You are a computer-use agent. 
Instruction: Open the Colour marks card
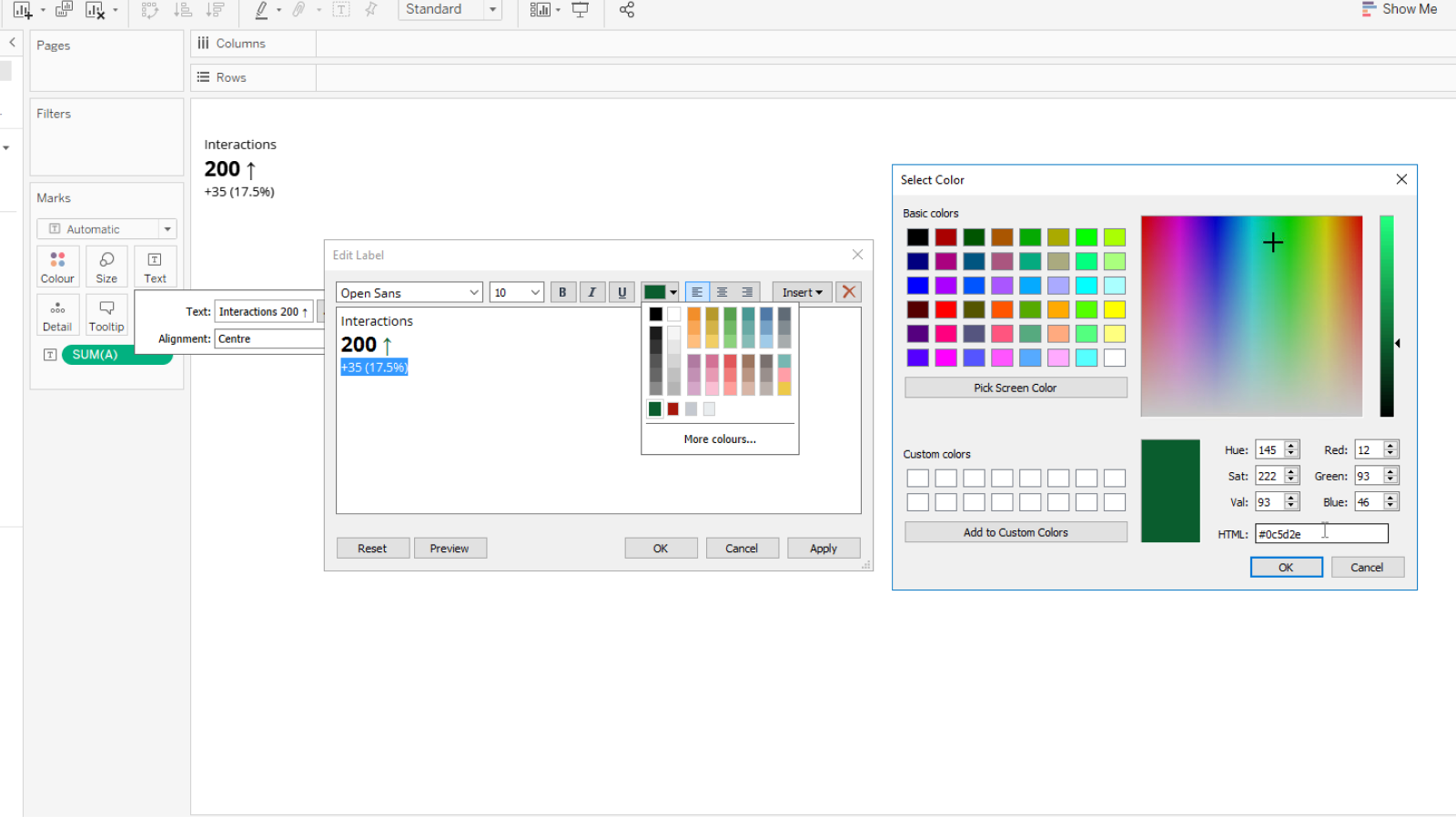[x=57, y=267]
